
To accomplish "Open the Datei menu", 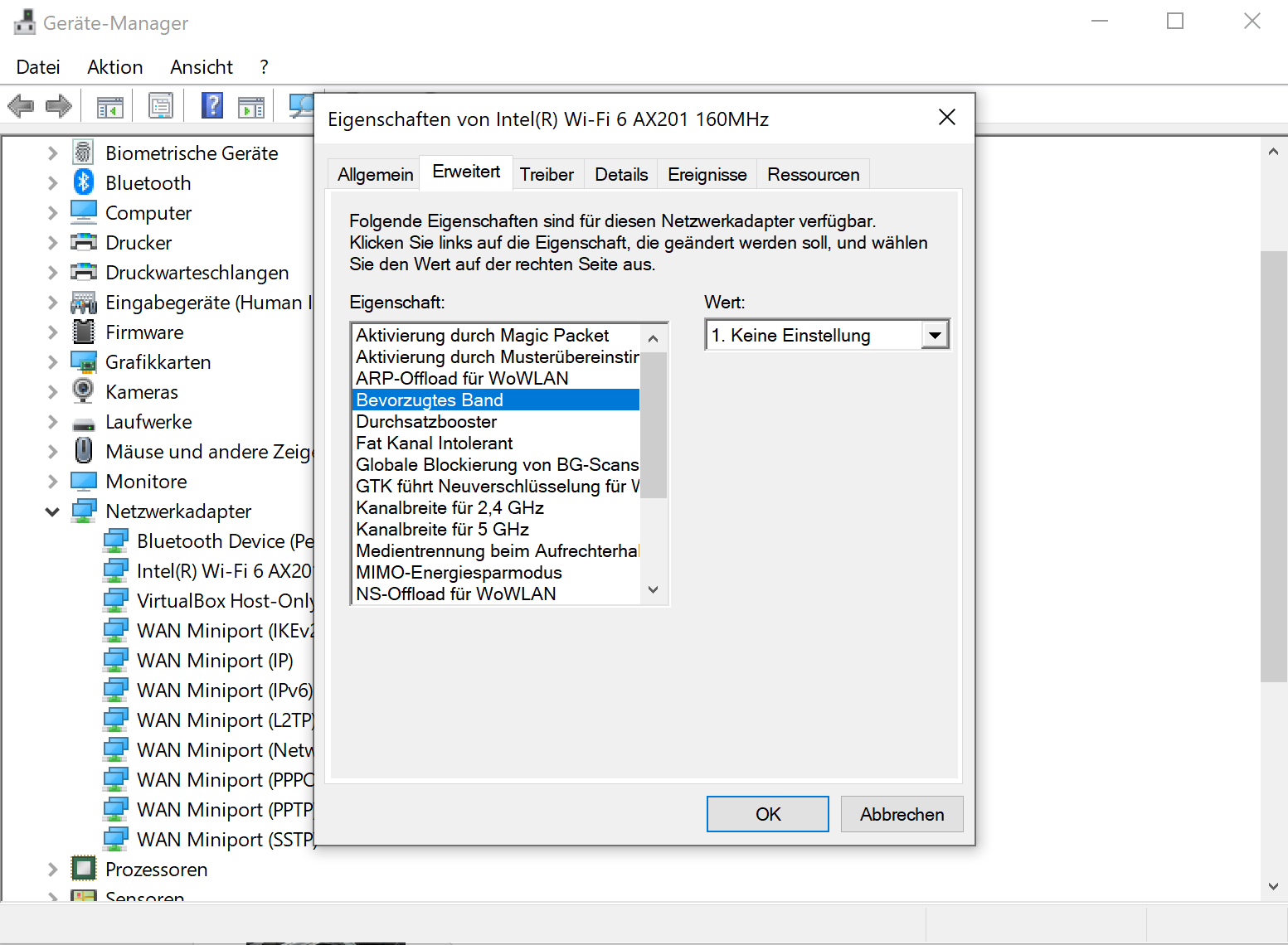I will 38,67.
